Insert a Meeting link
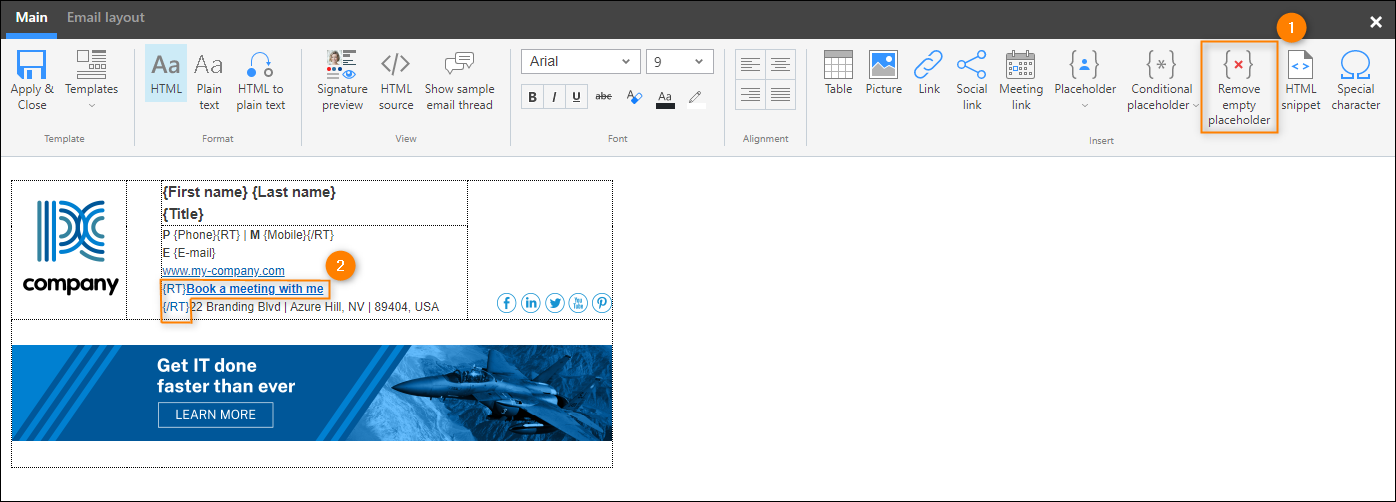 point(1021,80)
